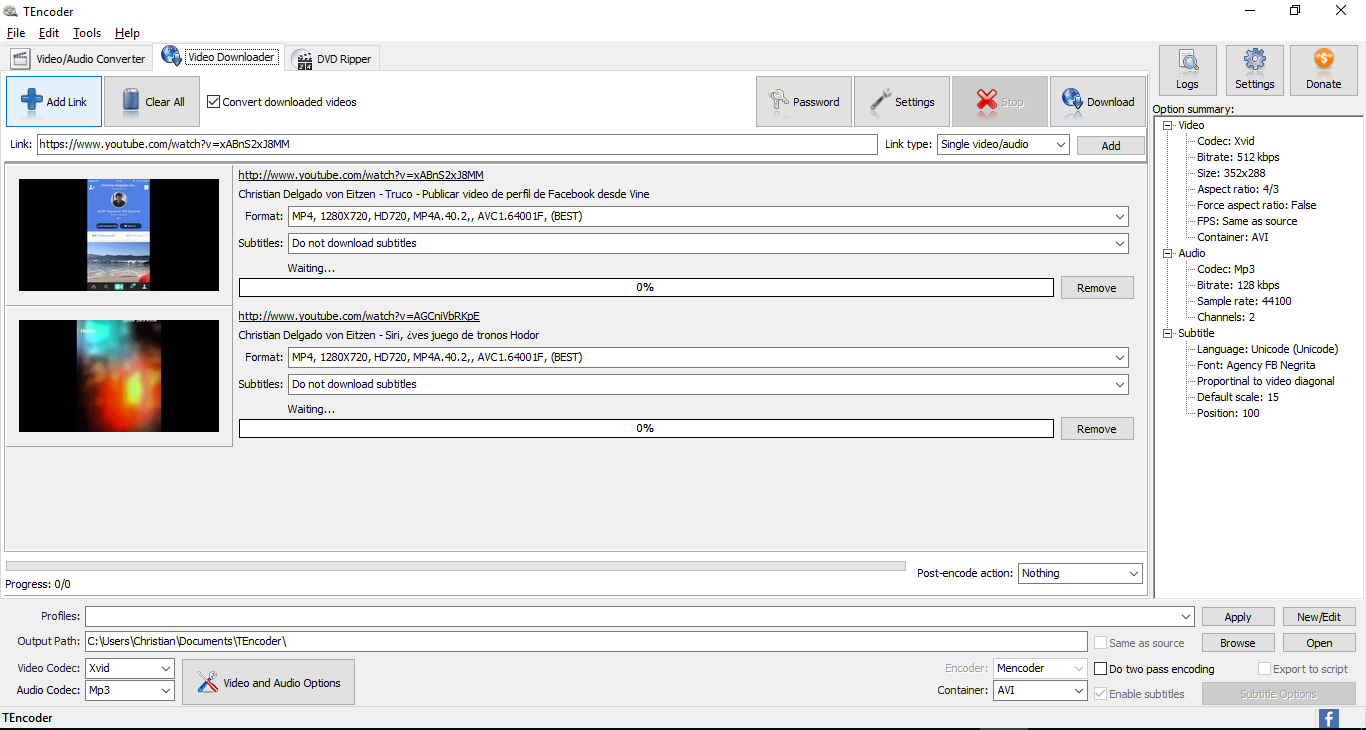Select Codec: Xvid in Option summary
Viewport: 1366px width, 730px height.
tap(1225, 141)
